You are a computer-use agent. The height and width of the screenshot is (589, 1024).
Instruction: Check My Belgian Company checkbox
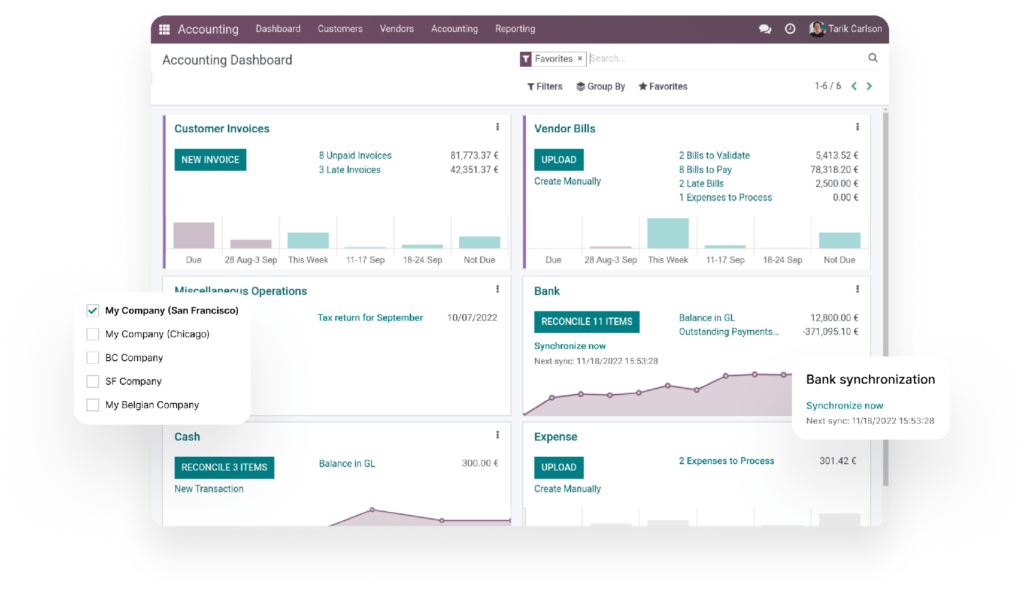point(92,405)
